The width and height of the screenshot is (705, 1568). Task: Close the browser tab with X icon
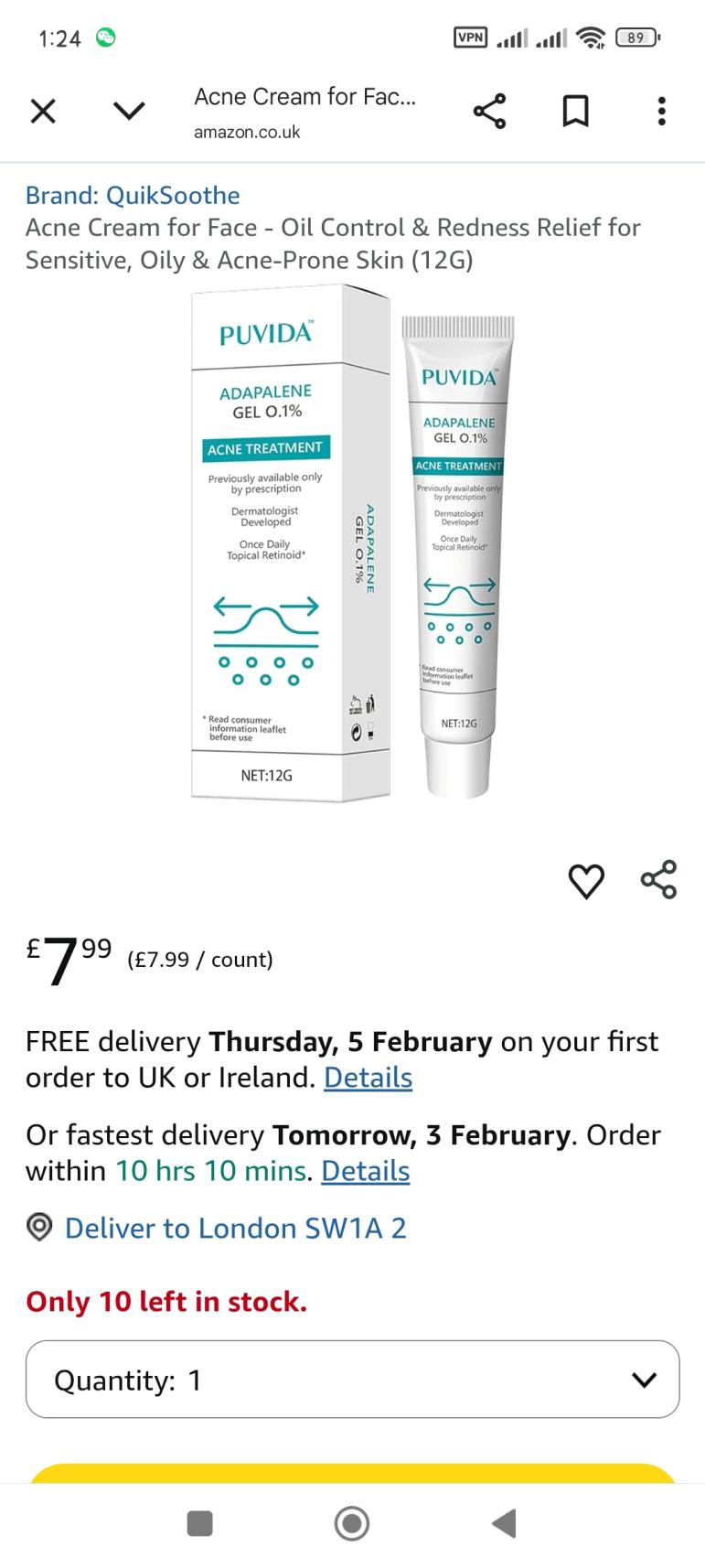(43, 112)
